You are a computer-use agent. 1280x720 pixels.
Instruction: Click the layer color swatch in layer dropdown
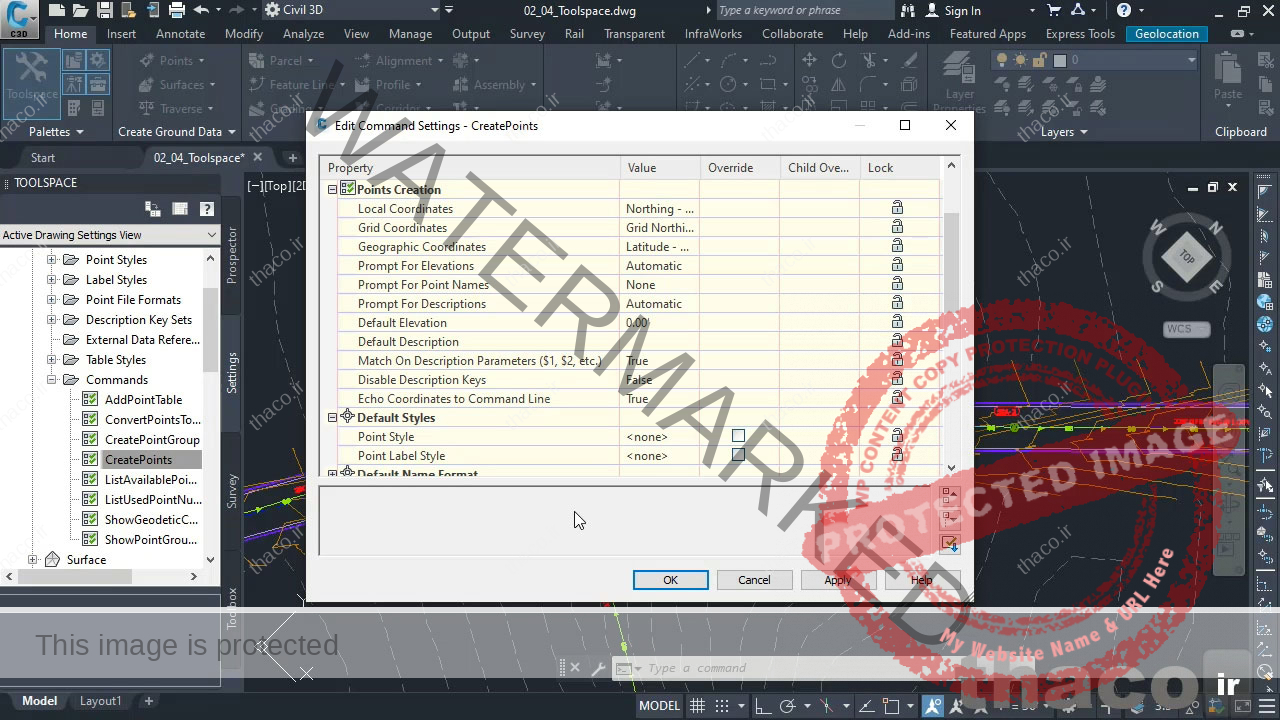[x=1060, y=60]
